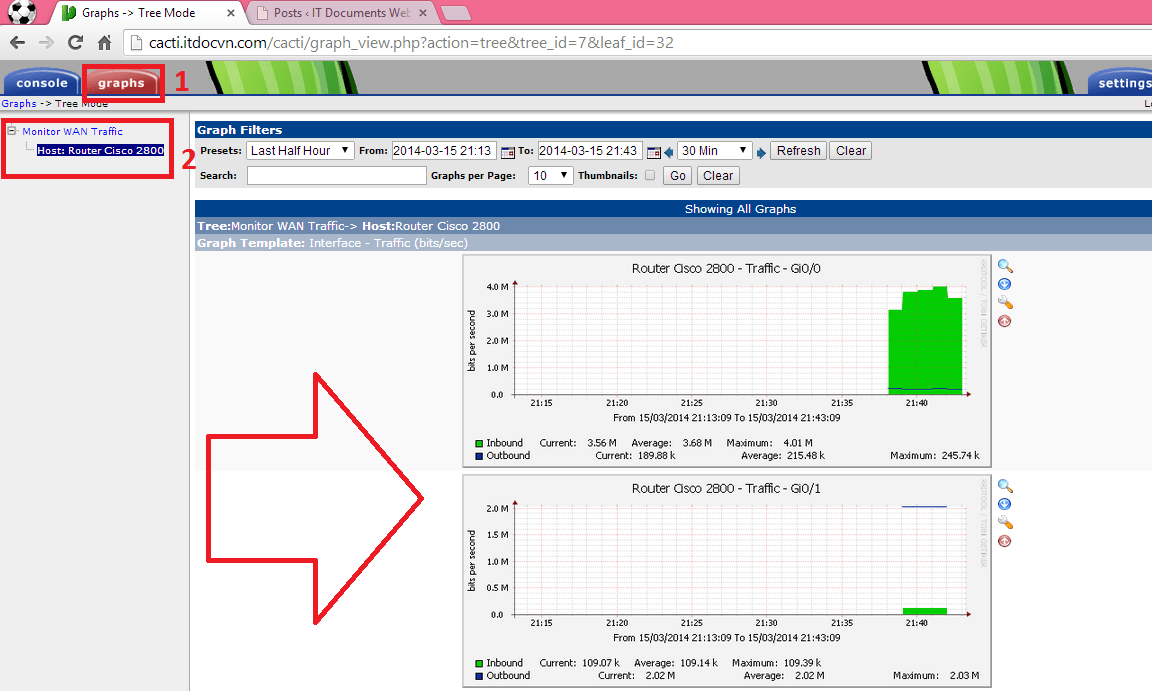Open graph source wrench icon for Gi0/0
1152x691 pixels.
coord(1005,303)
